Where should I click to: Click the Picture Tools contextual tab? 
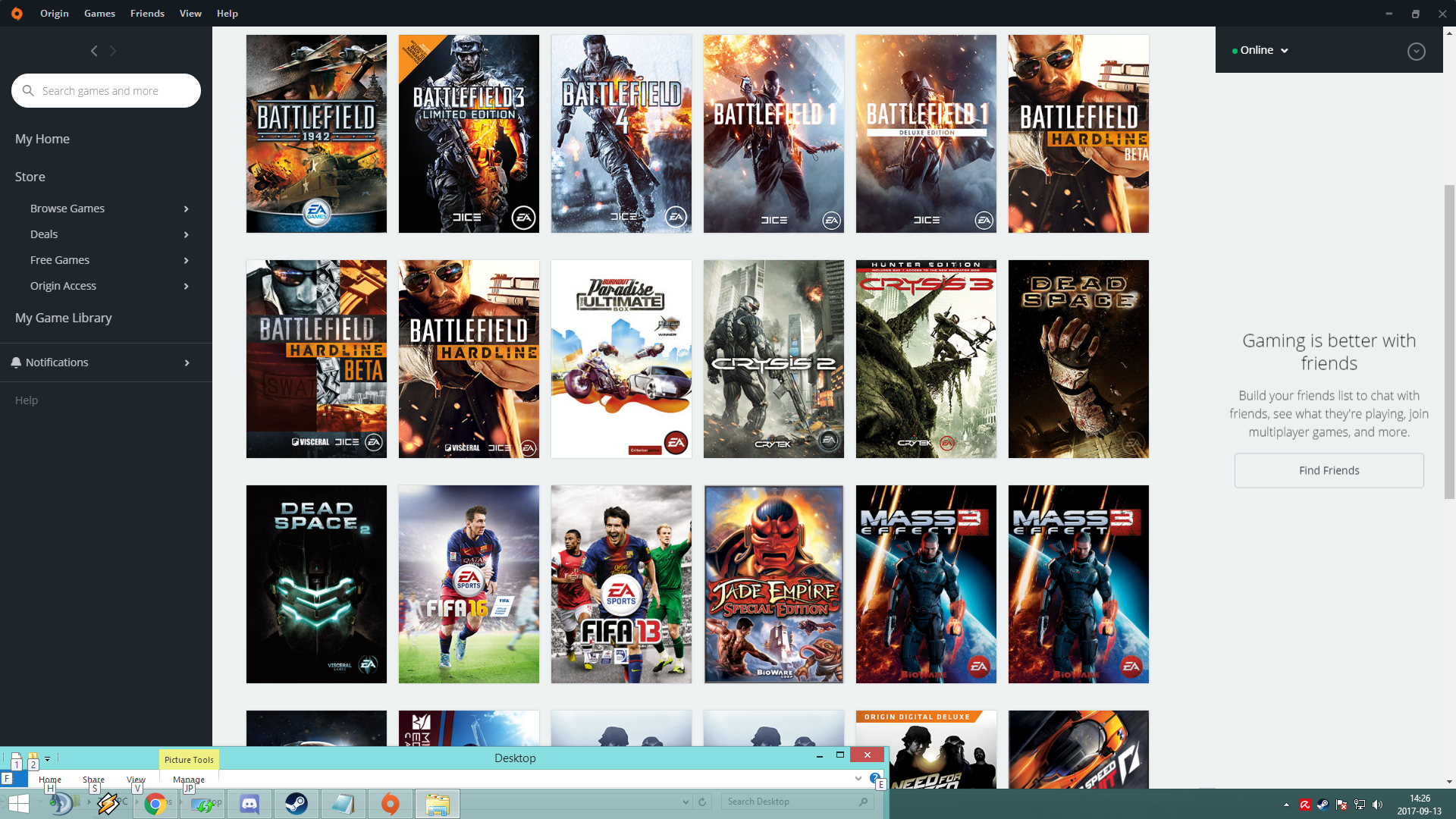pyautogui.click(x=189, y=759)
